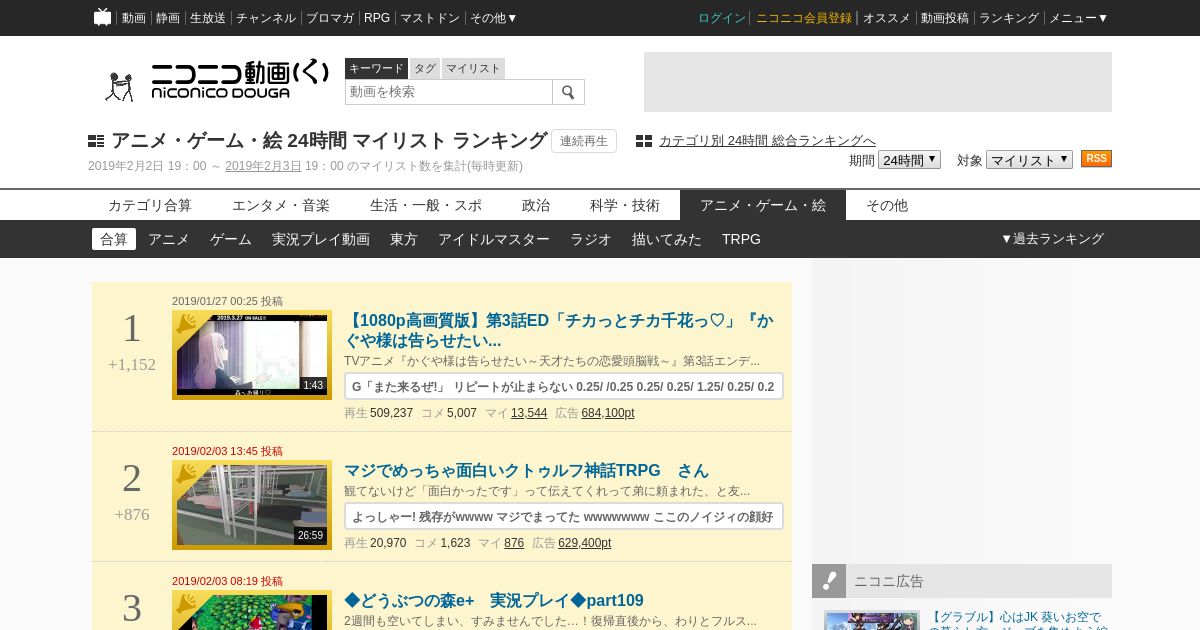Select the マイリスト search mode tab
Image resolution: width=1200 pixels, height=630 pixels.
[x=473, y=68]
